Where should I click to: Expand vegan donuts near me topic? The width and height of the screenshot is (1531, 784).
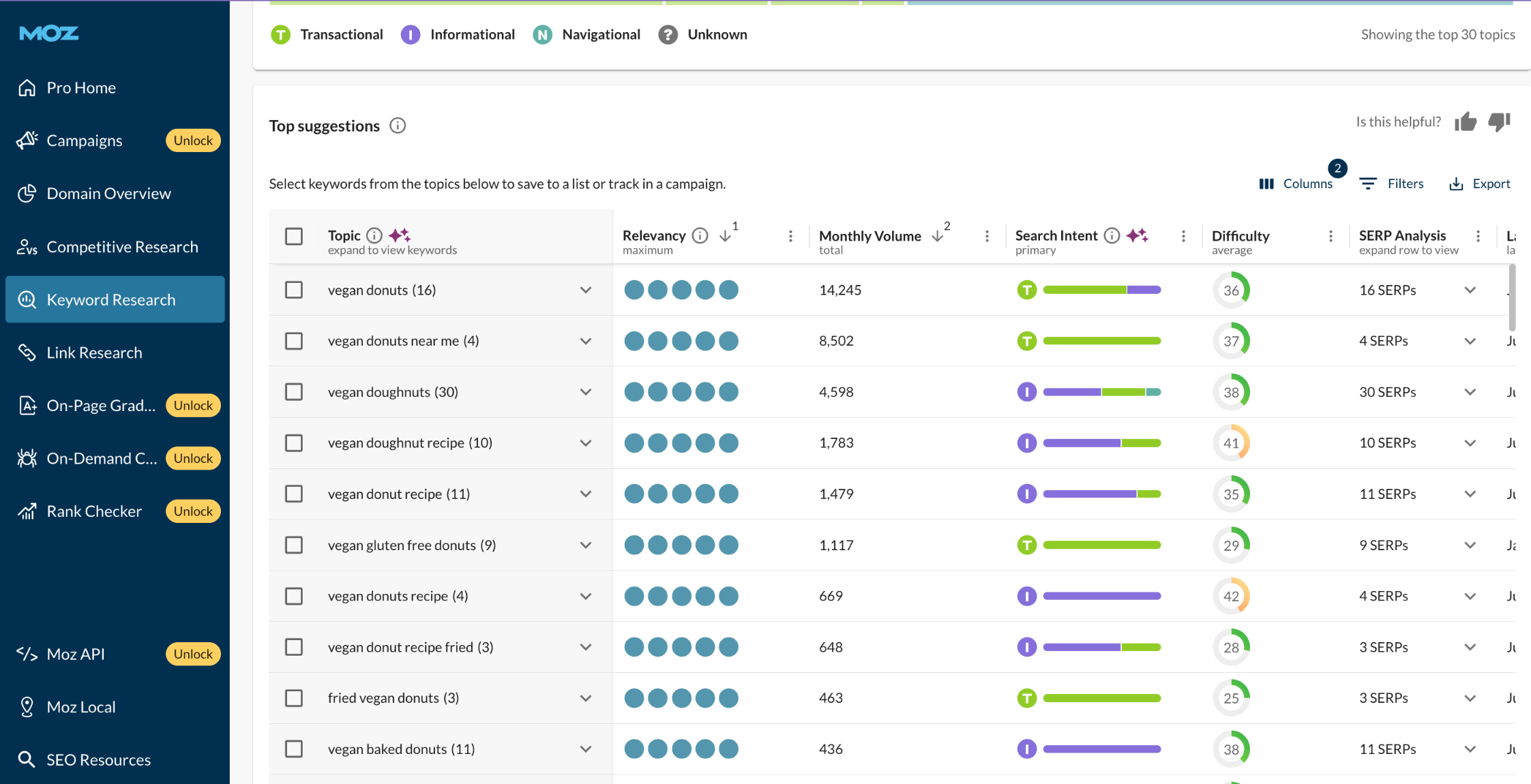[586, 341]
